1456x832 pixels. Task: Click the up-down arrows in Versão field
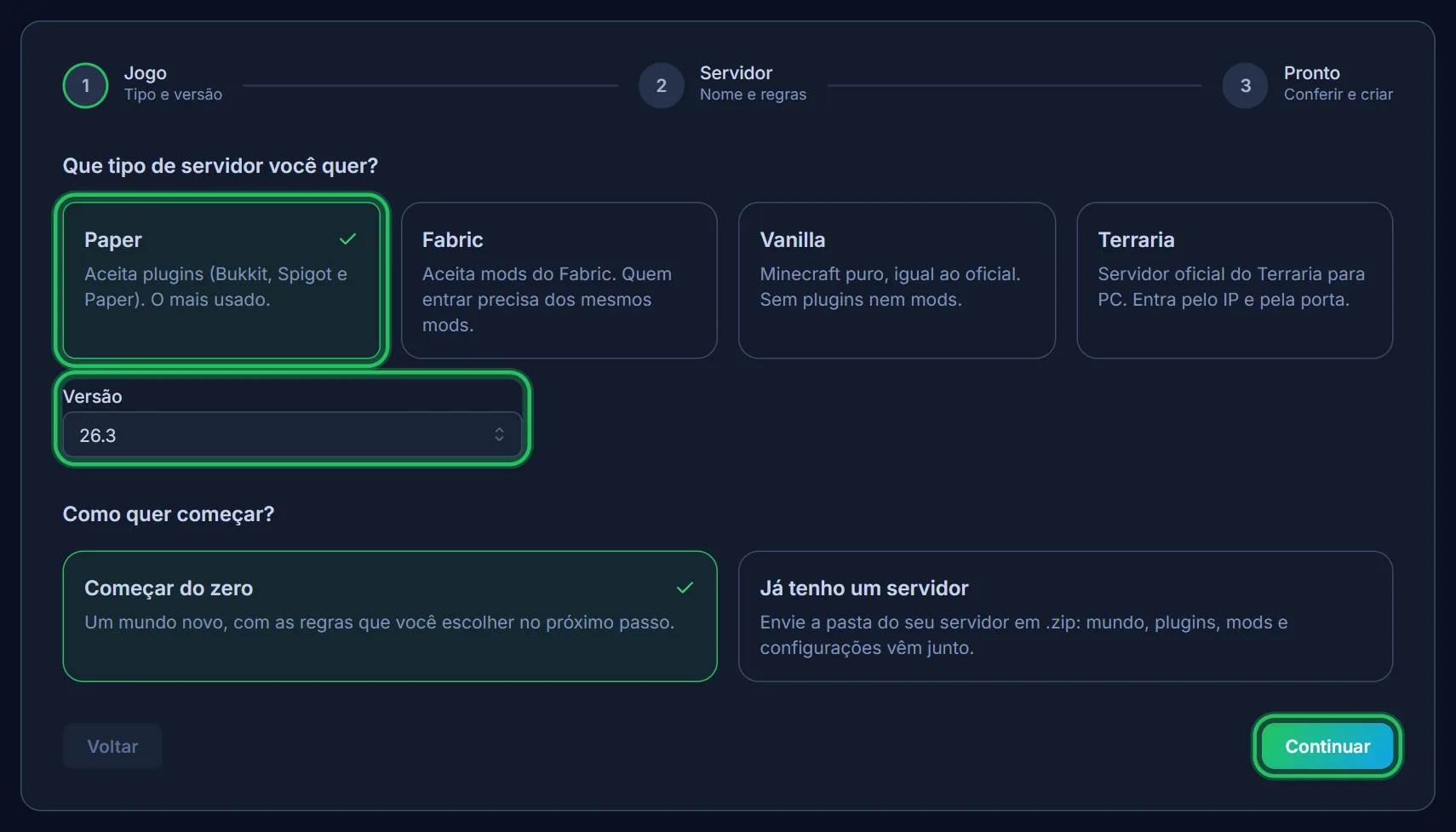click(499, 434)
